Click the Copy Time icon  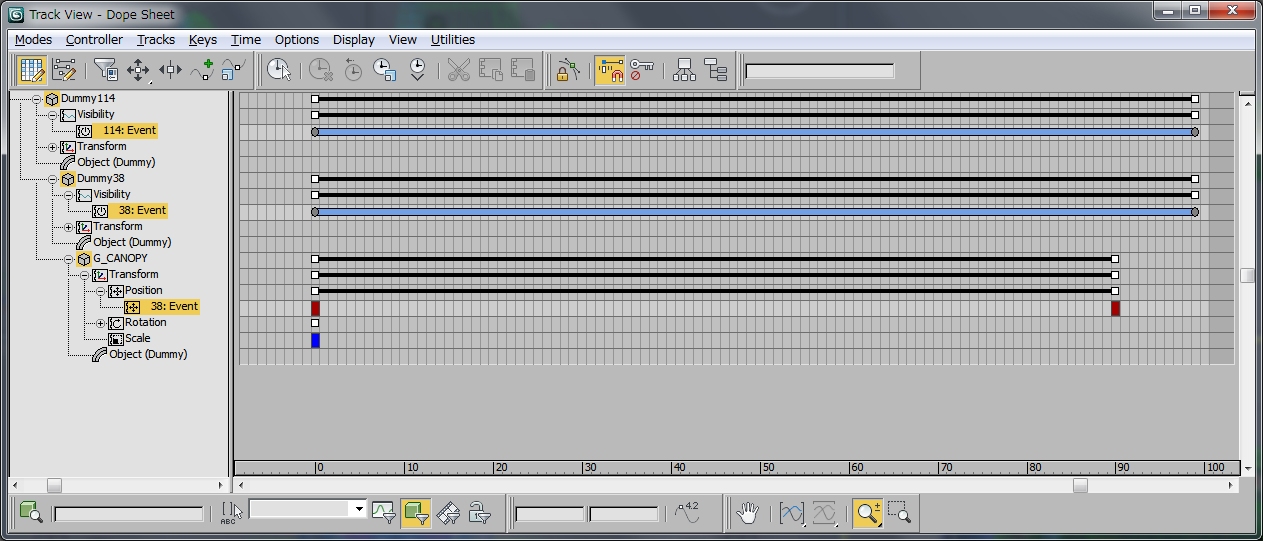pos(490,70)
